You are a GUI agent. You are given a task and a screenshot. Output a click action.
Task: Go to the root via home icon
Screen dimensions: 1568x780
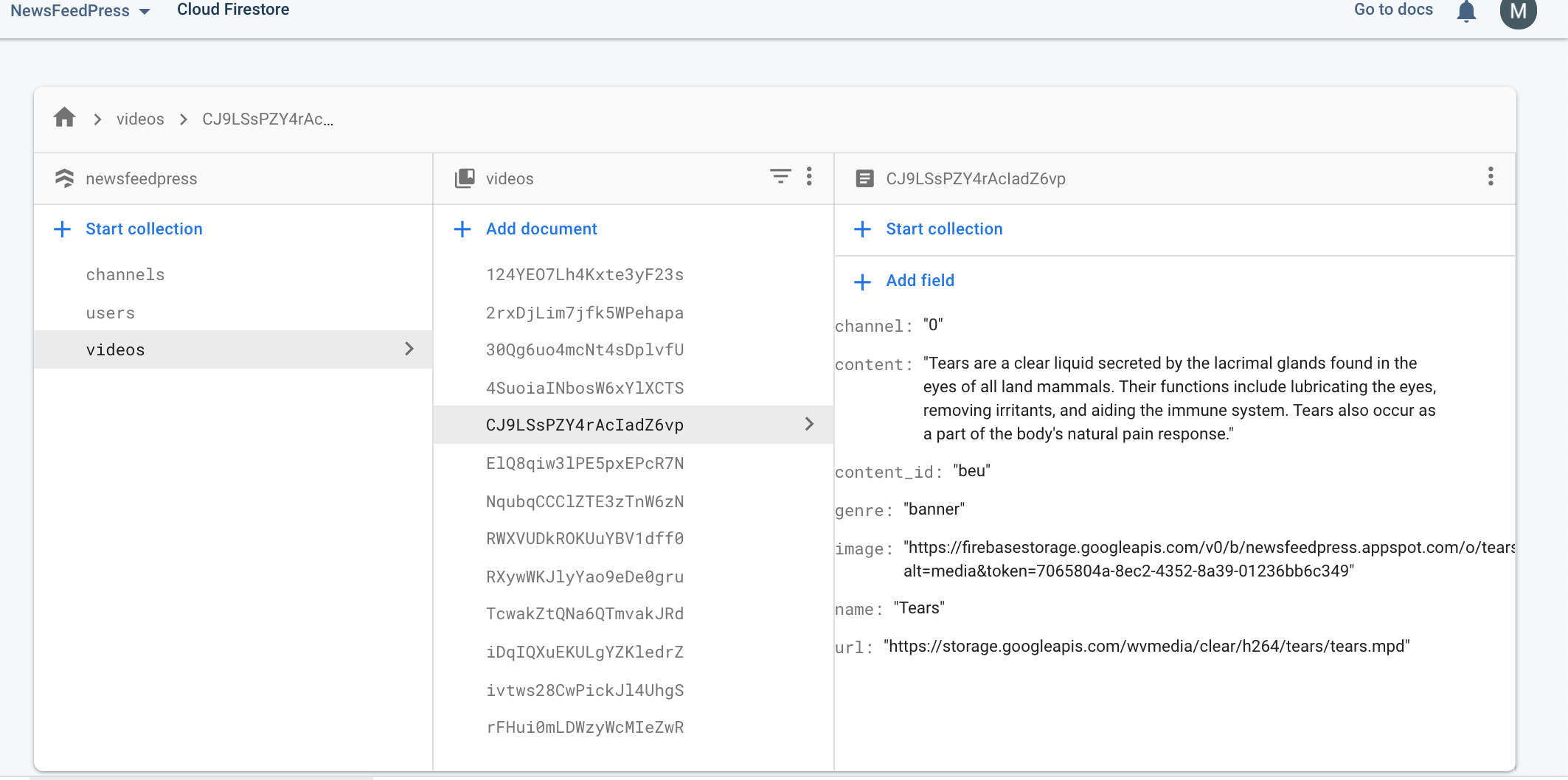[x=65, y=117]
